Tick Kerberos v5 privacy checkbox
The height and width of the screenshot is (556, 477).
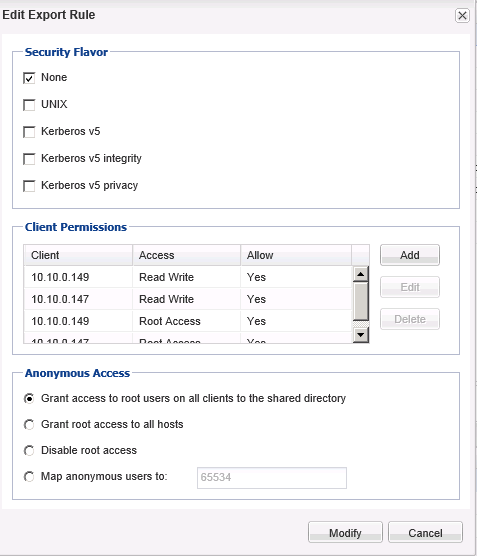tap(29, 186)
